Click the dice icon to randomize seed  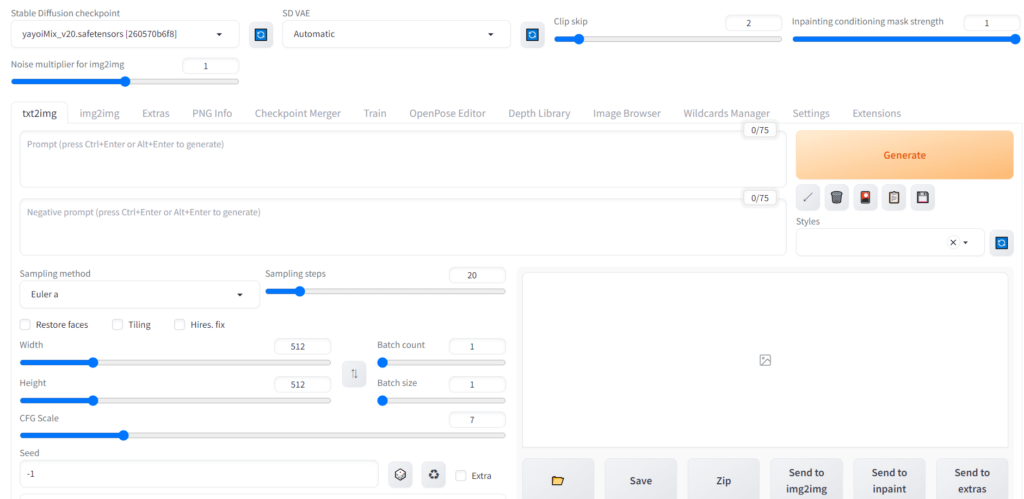[x=400, y=475]
